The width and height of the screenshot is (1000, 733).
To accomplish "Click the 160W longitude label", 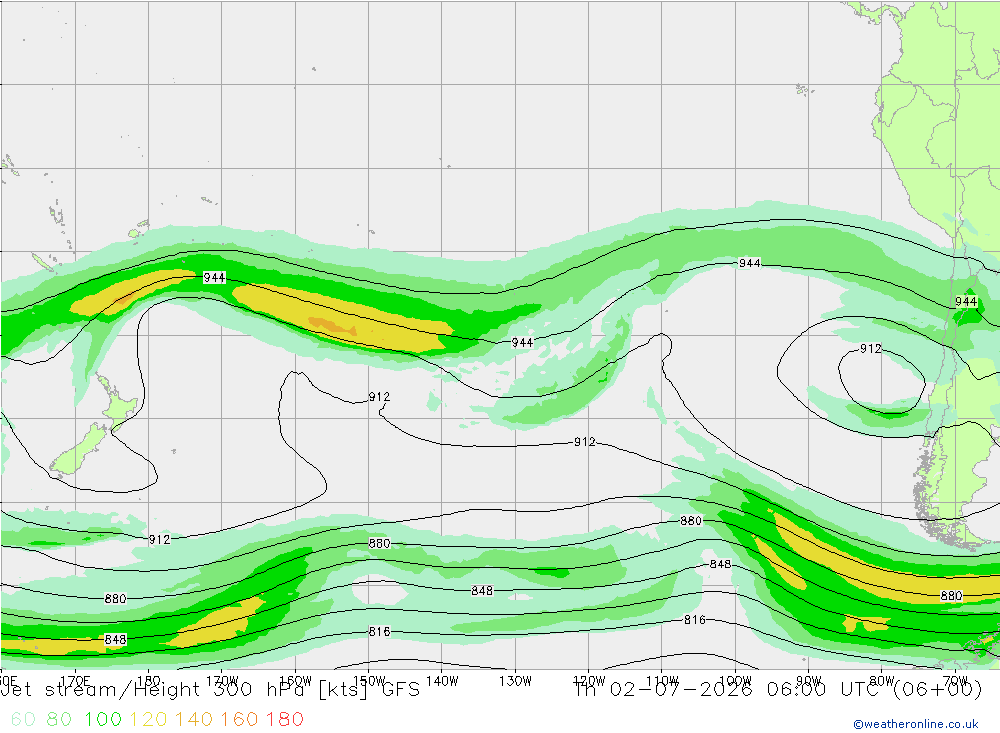I will click(295, 681).
